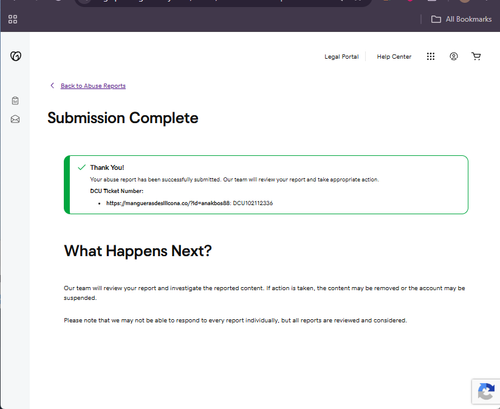The width and height of the screenshot is (500, 409).
Task: Go Back to Abuse Reports
Action: point(93,86)
